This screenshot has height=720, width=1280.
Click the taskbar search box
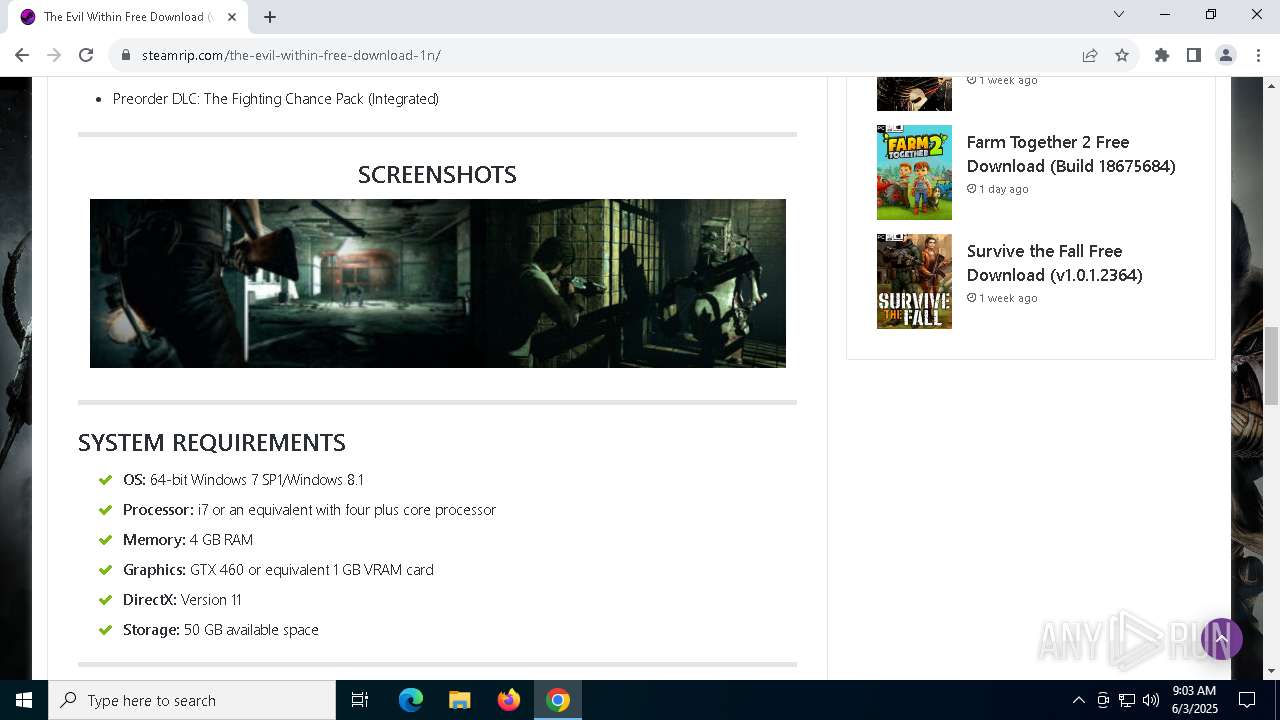pos(192,700)
